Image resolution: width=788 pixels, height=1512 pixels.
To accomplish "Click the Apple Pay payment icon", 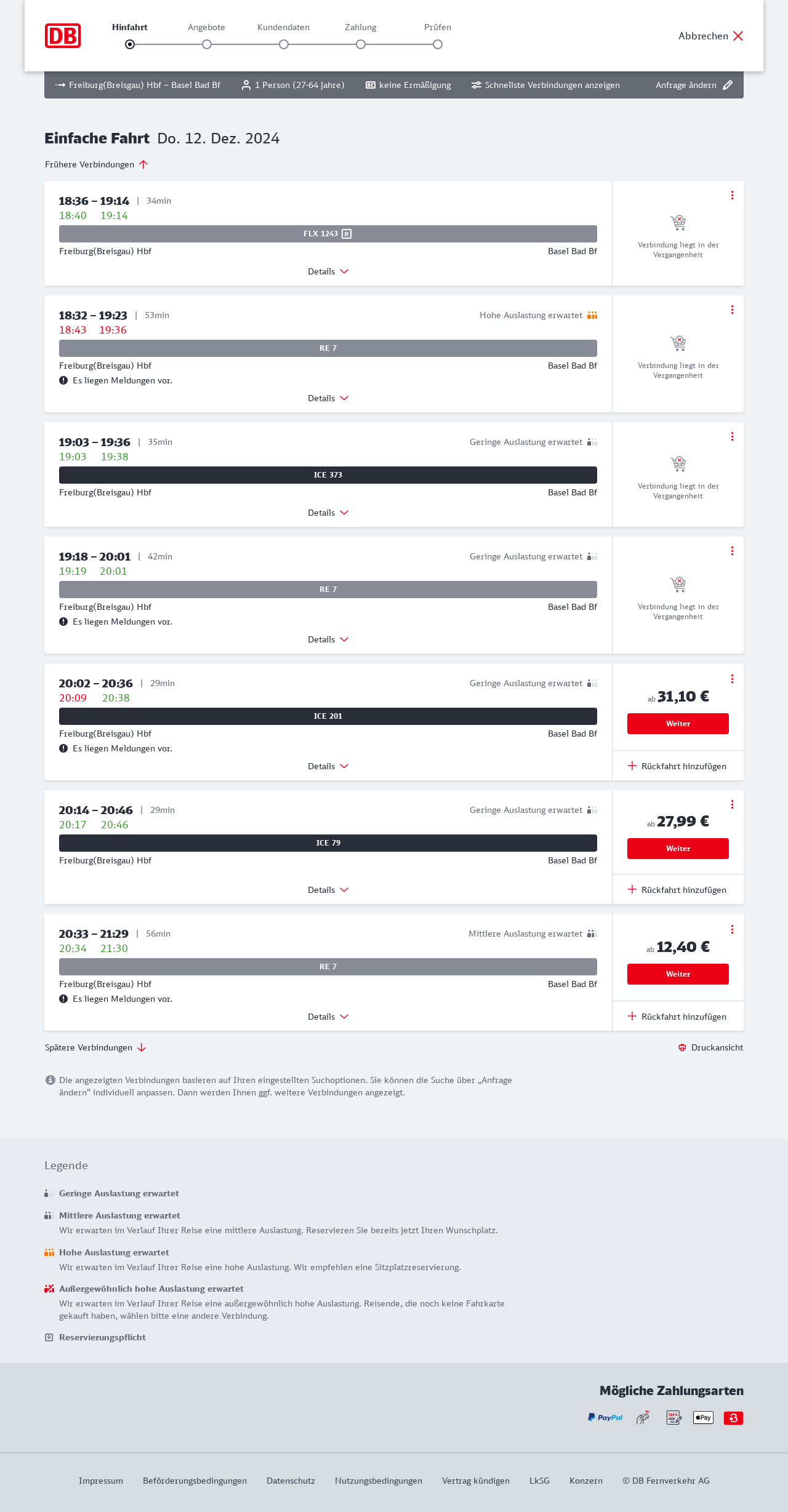I will click(x=703, y=1418).
